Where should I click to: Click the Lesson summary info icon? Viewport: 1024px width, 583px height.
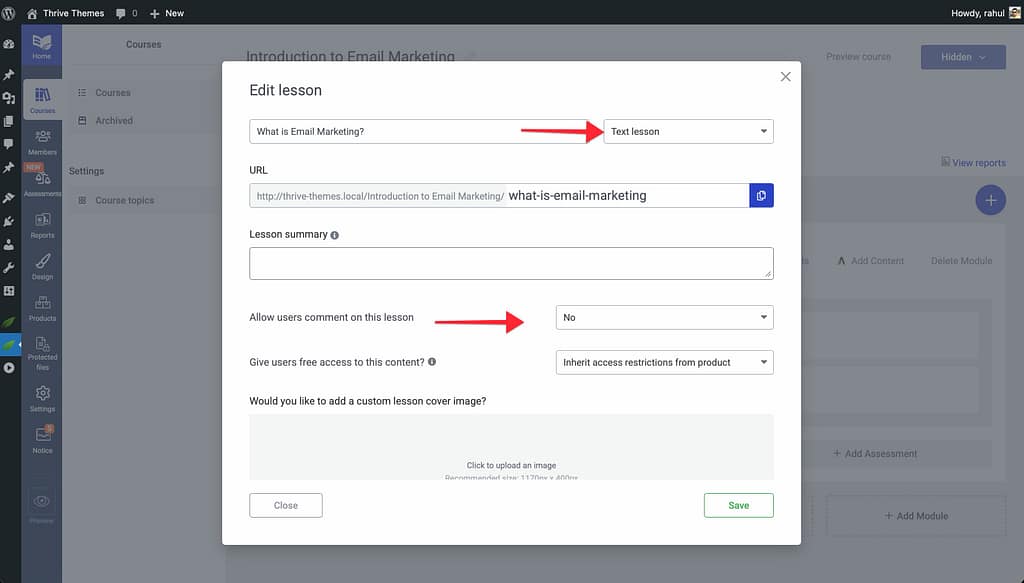(x=334, y=235)
